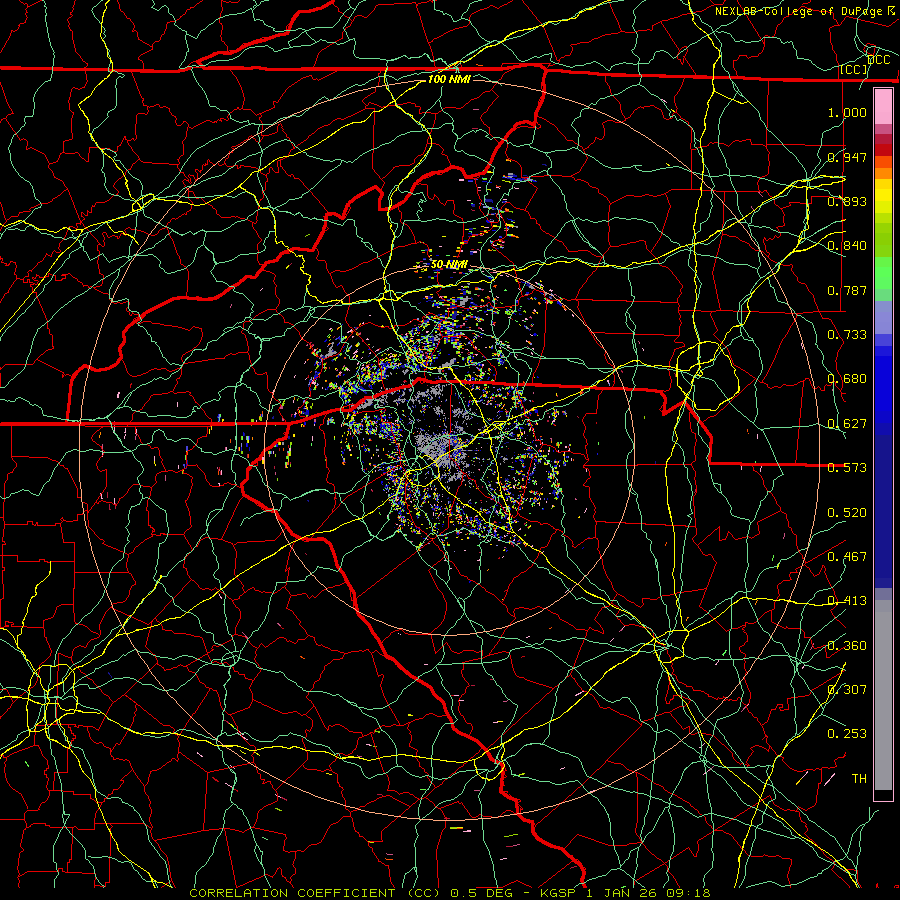Click the 0.627 scale value
Screen dimensions: 900x900
pos(847,424)
